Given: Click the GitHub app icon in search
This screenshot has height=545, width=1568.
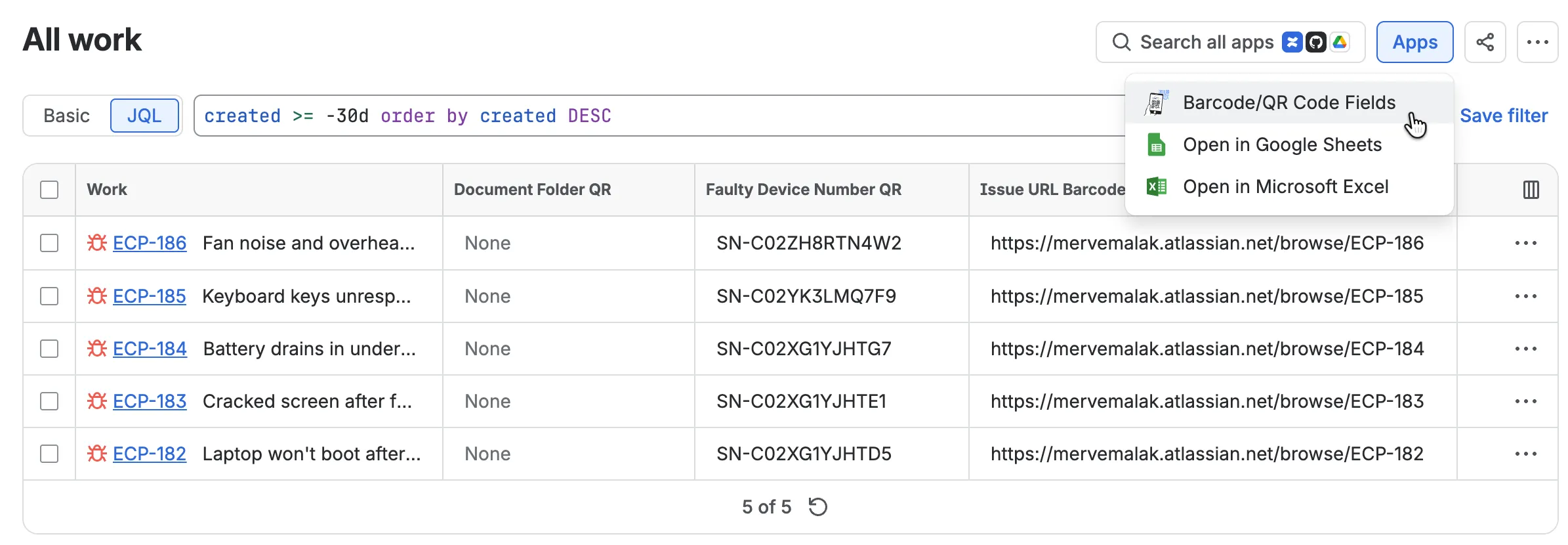Looking at the screenshot, I should coord(1315,42).
